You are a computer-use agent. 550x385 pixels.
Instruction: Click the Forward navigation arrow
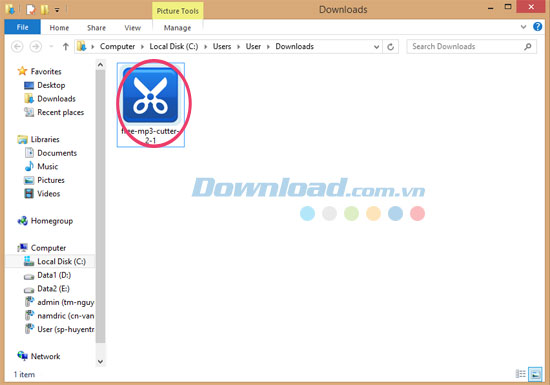[x=35, y=46]
